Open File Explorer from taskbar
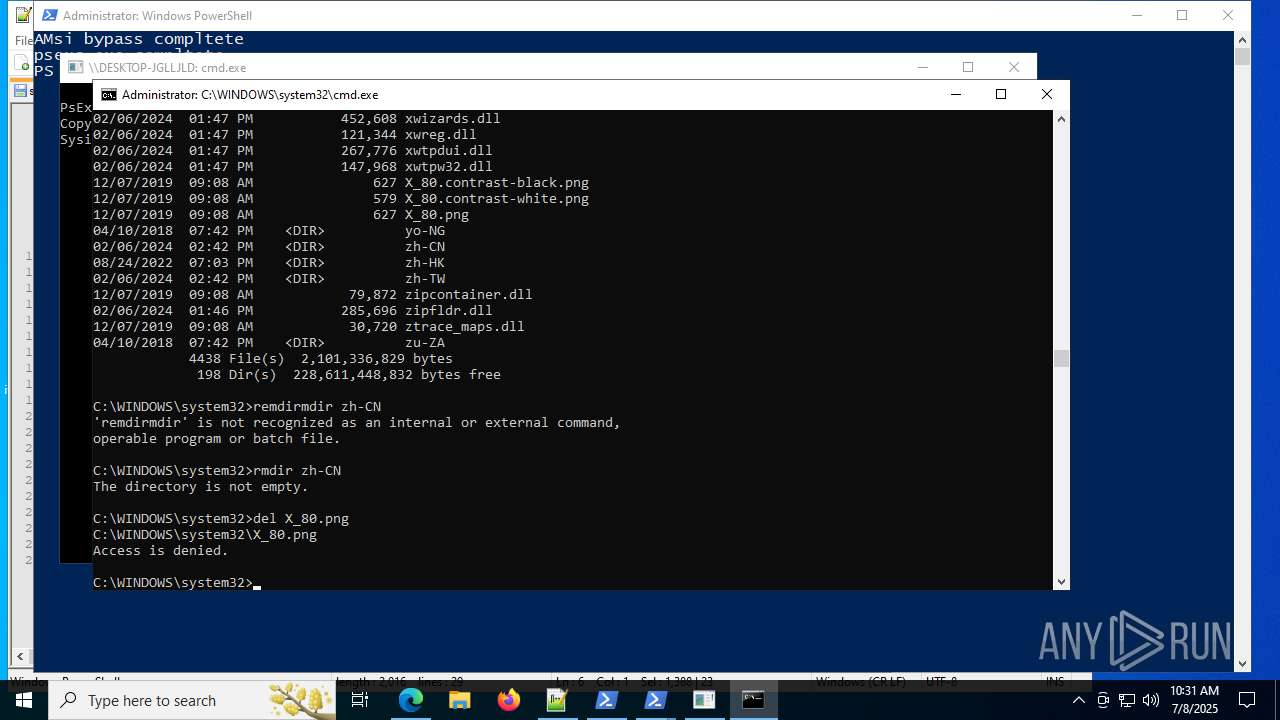The height and width of the screenshot is (720, 1280). coord(460,700)
